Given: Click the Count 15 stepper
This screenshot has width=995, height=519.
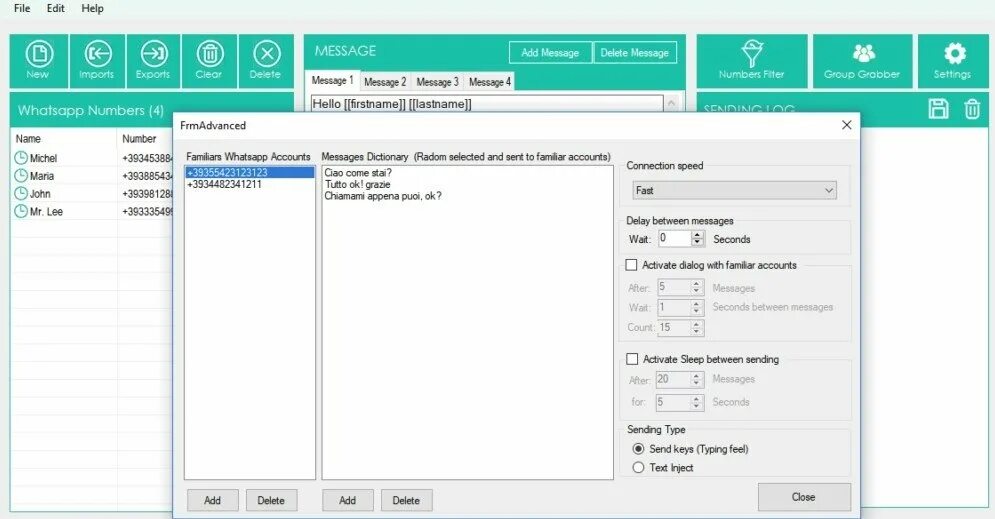Looking at the screenshot, I should point(696,327).
